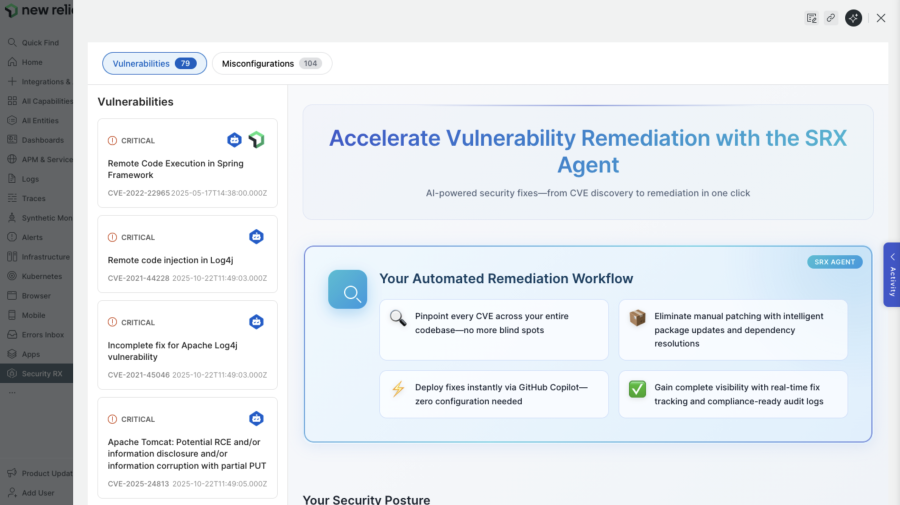Open Kubernetes in sidebar

36,277
